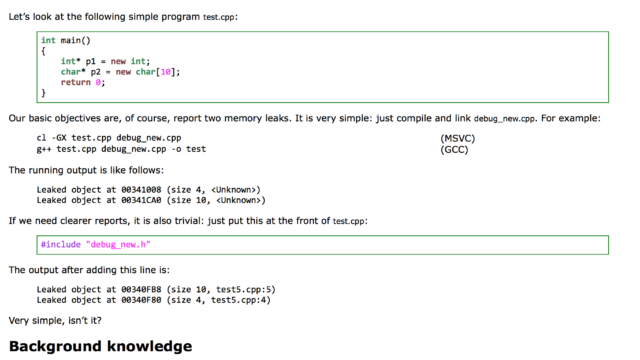Click the 'return 0;' code line
This screenshot has width=640, height=360.
[x=83, y=82]
